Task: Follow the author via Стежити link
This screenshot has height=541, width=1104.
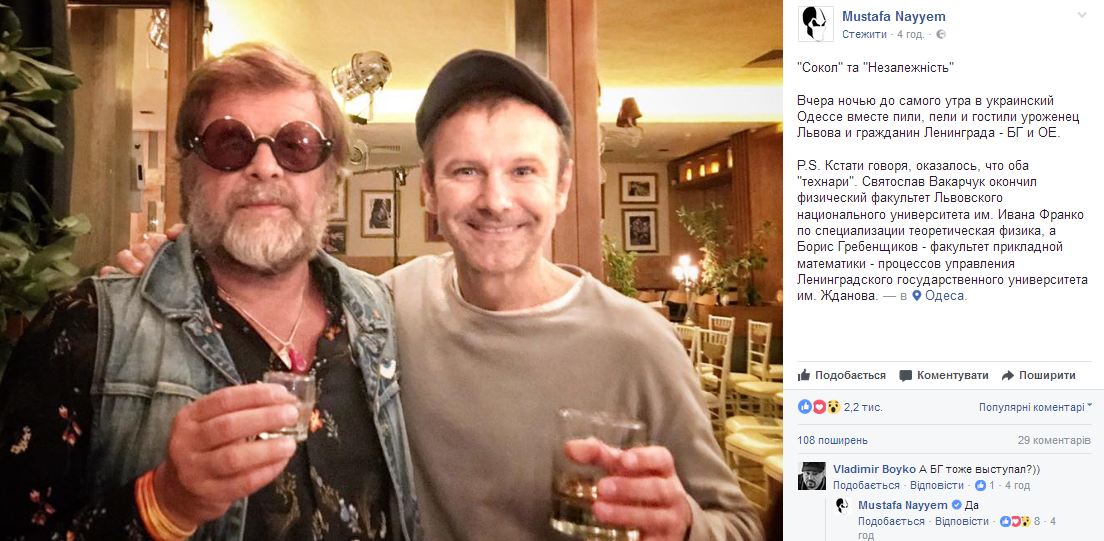Action: pos(864,34)
